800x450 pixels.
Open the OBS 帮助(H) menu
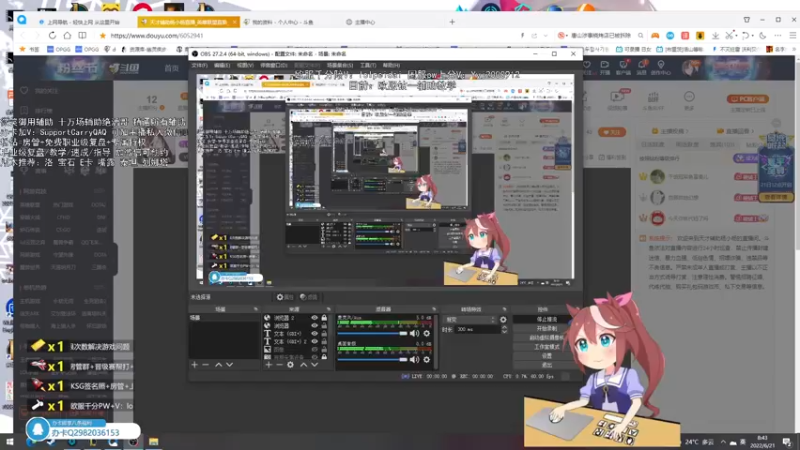pos(391,65)
